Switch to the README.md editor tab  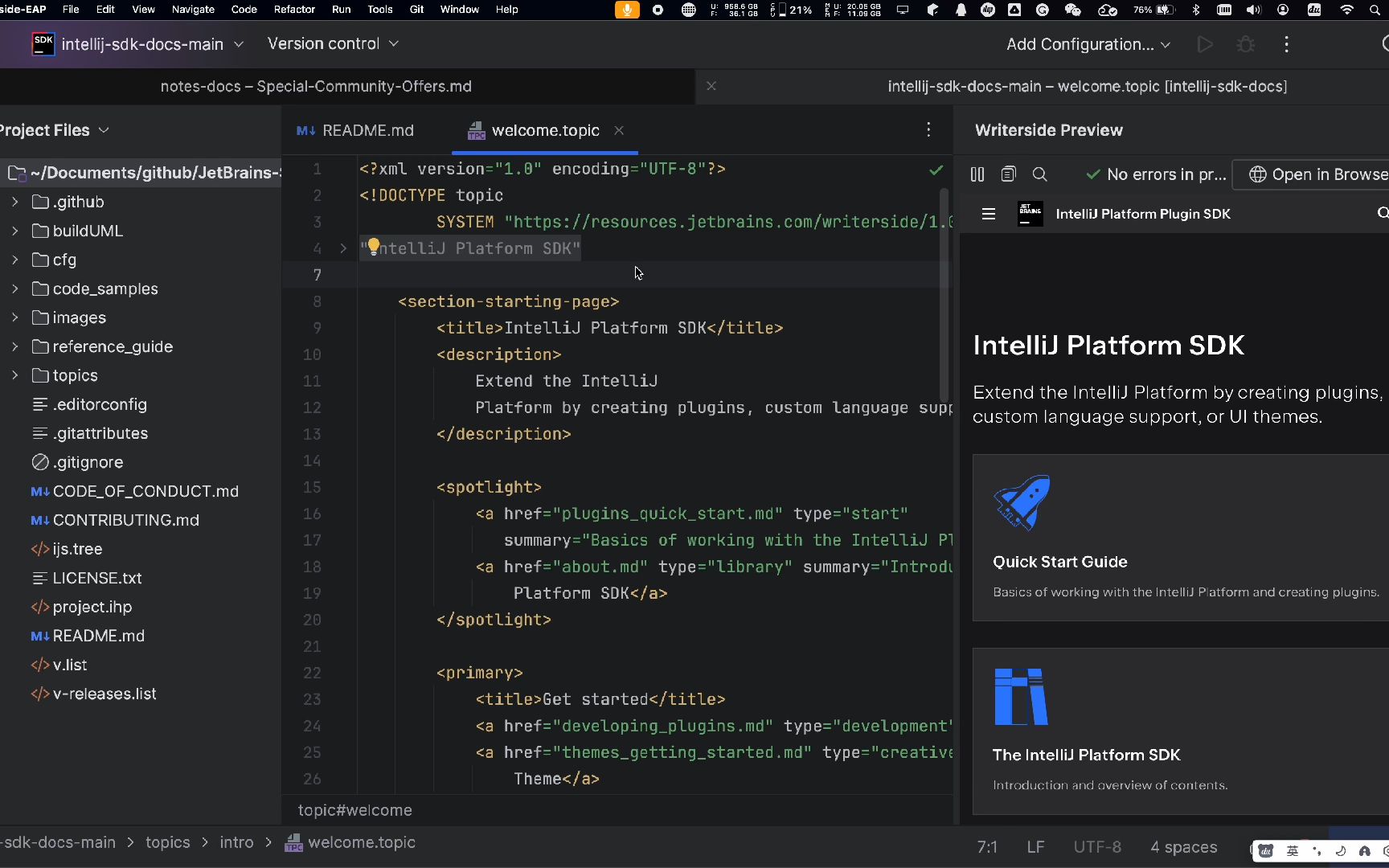355,130
